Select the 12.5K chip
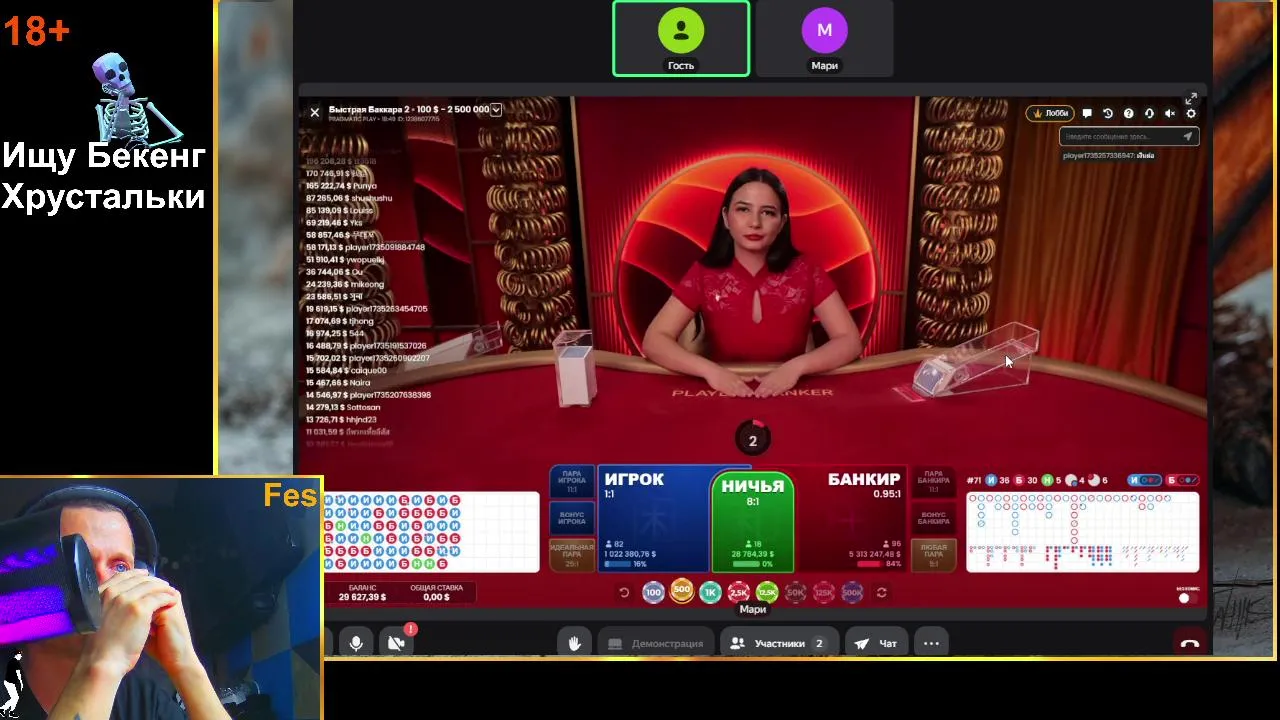 (767, 592)
